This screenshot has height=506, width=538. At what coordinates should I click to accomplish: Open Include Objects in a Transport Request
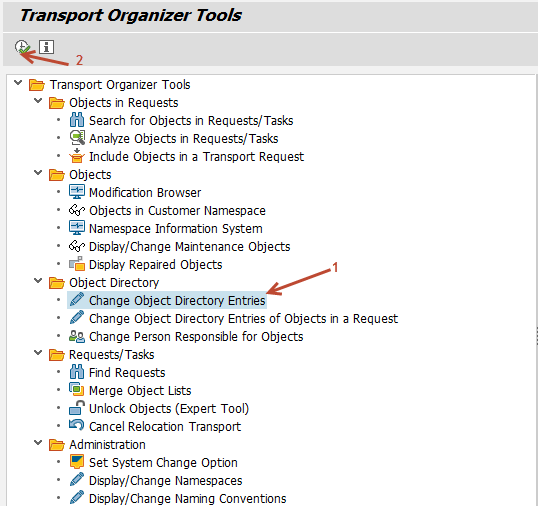tap(197, 157)
